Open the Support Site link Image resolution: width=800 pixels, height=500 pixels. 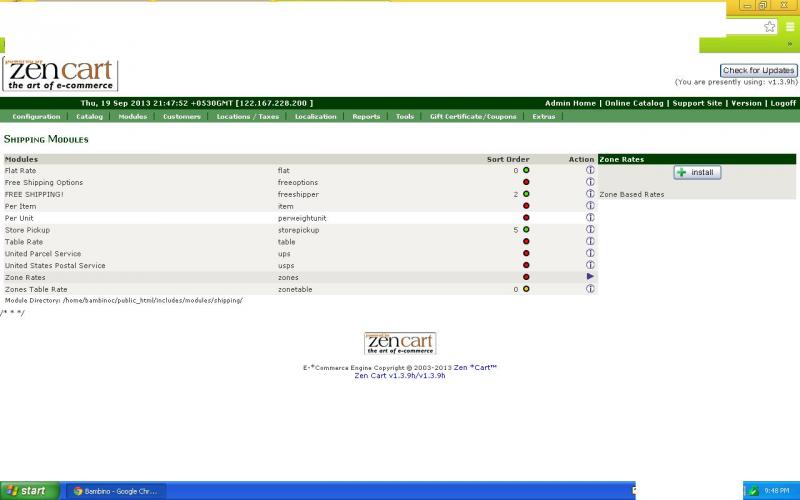[x=697, y=103]
